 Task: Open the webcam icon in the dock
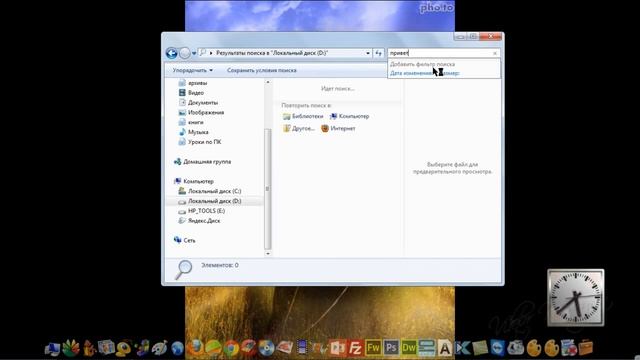(x=123, y=348)
